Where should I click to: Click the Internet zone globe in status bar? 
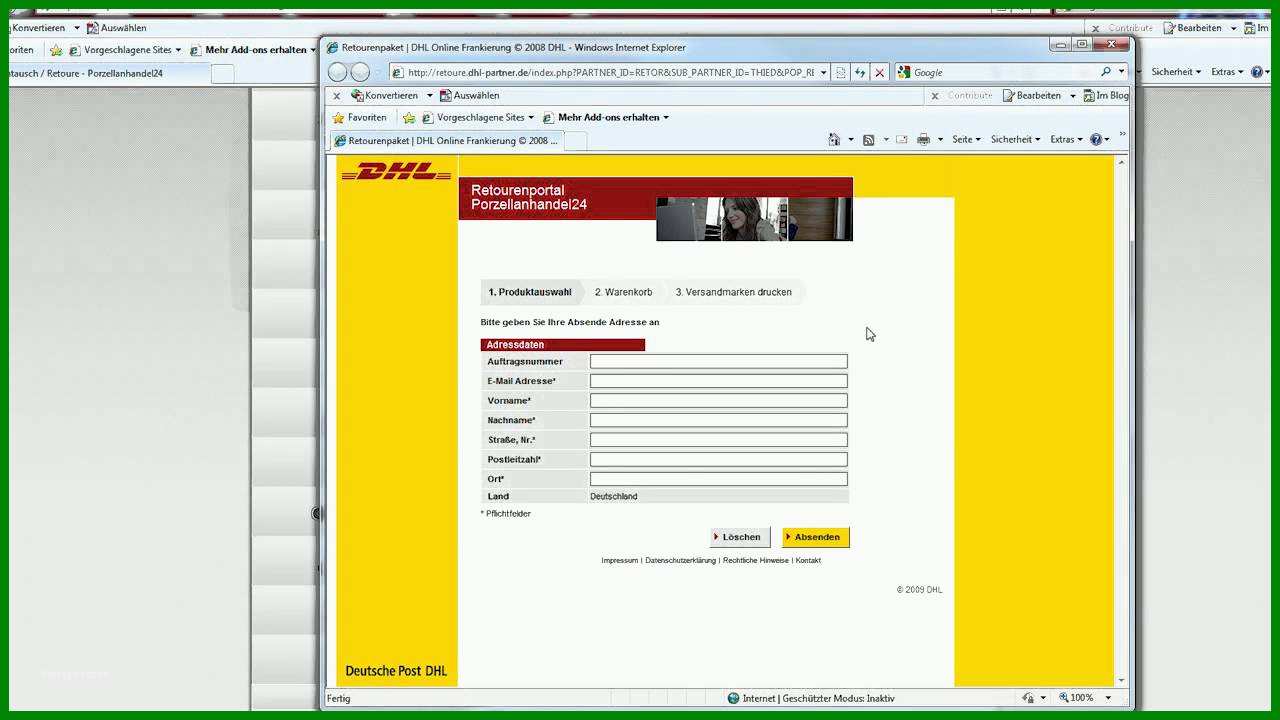734,698
